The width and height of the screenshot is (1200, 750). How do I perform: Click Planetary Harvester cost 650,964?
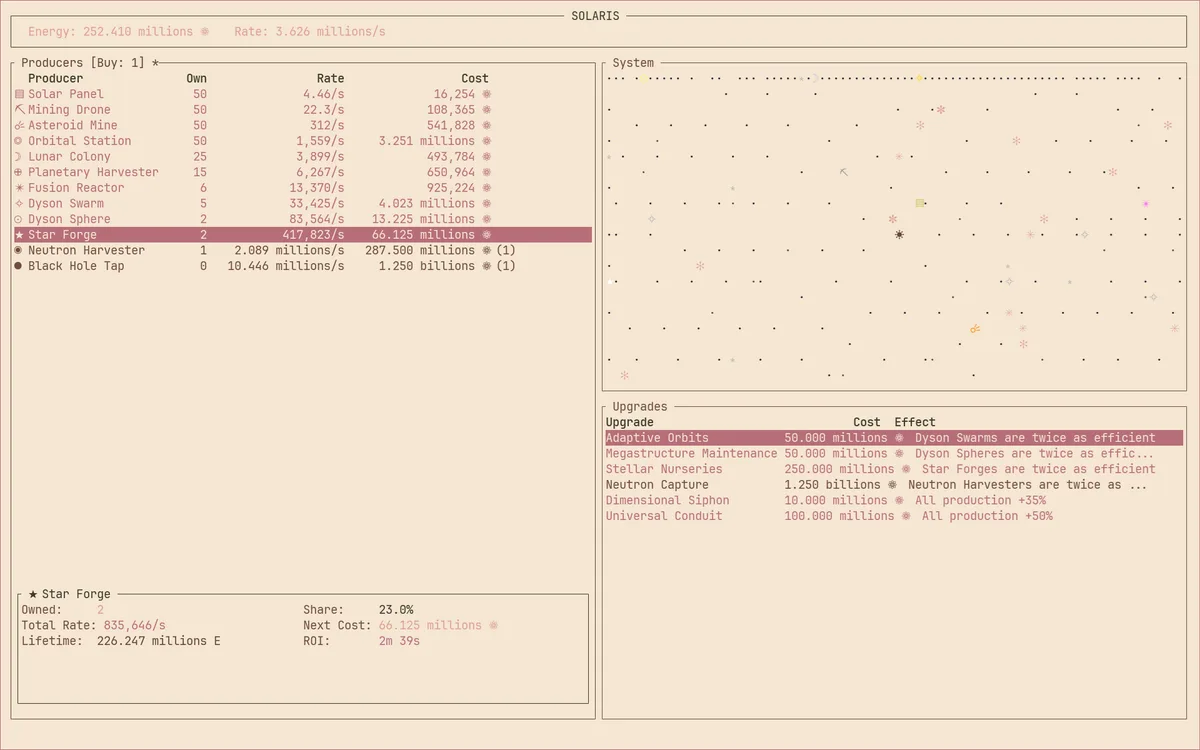451,172
